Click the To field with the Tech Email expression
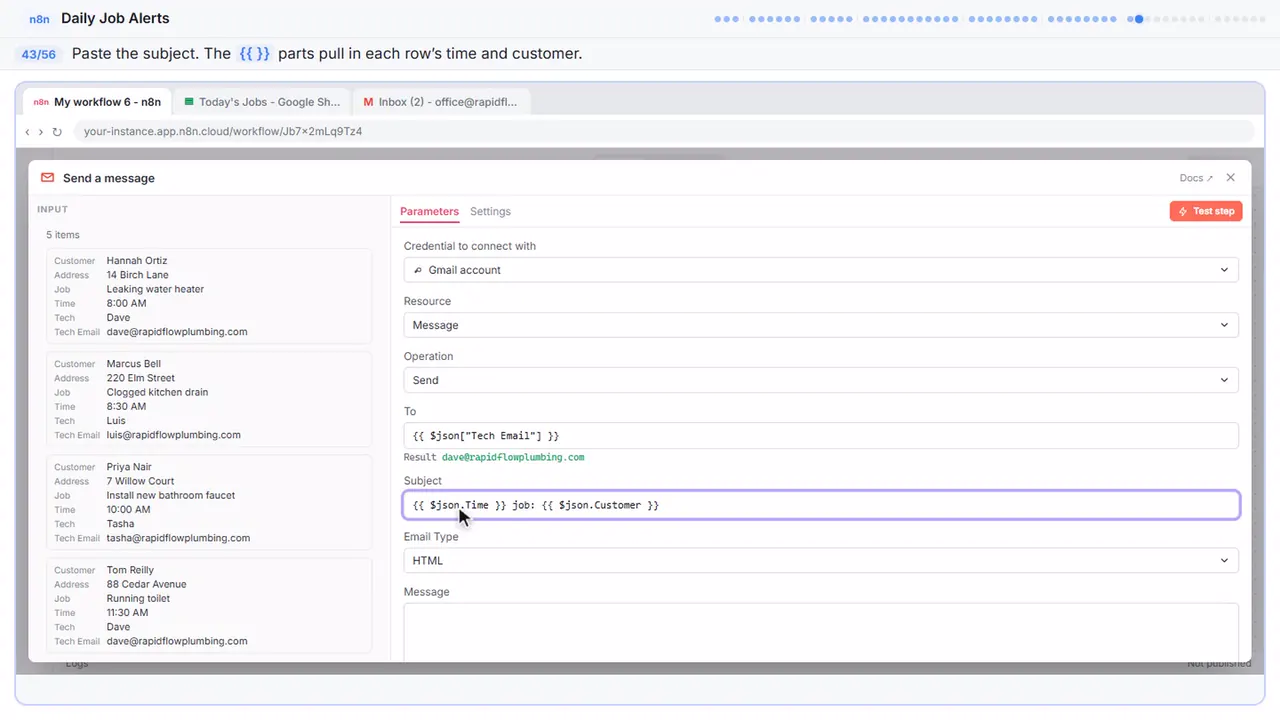 coord(821,436)
